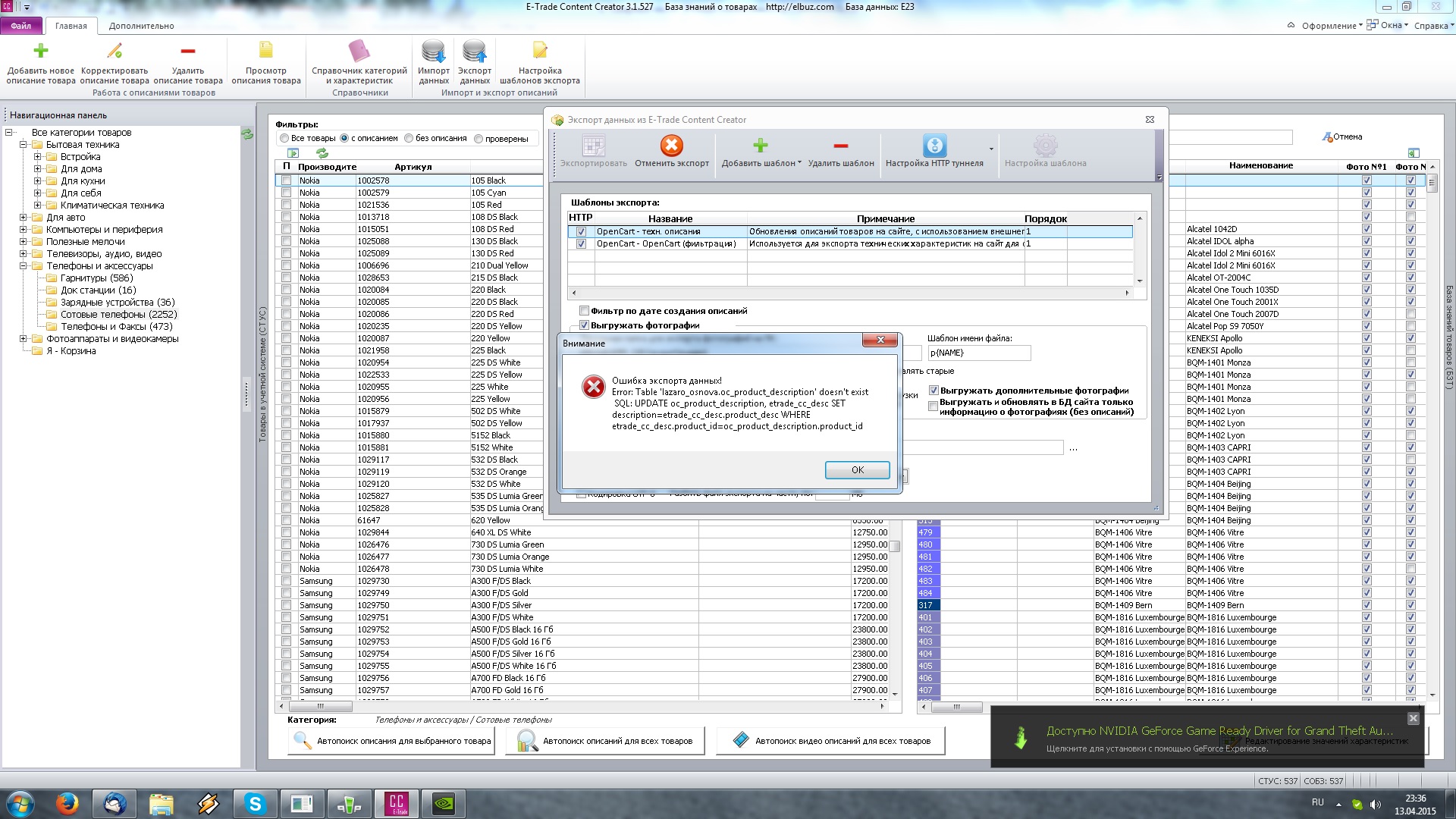The image size is (1456, 819).
Task: Open Настройка шаблонов экспорта icon
Action: (540, 51)
